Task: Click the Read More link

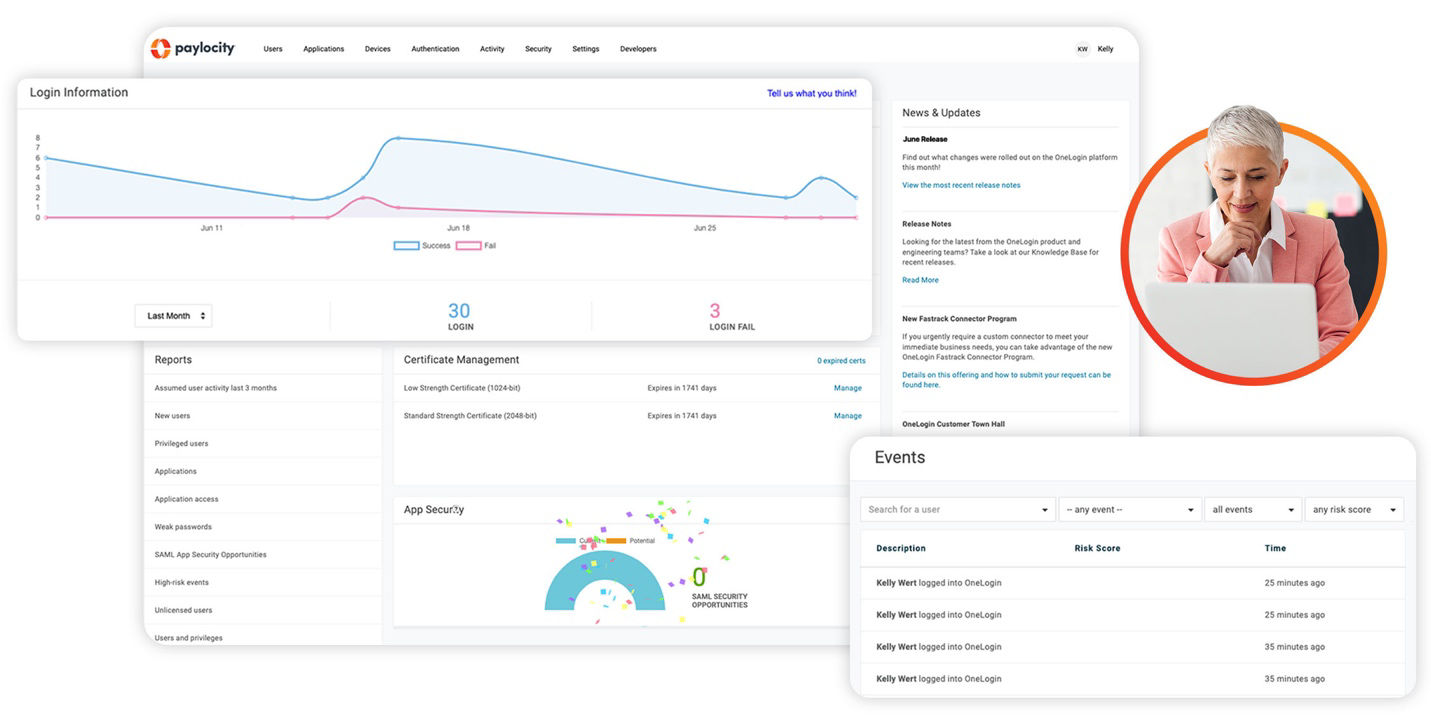Action: (x=920, y=280)
